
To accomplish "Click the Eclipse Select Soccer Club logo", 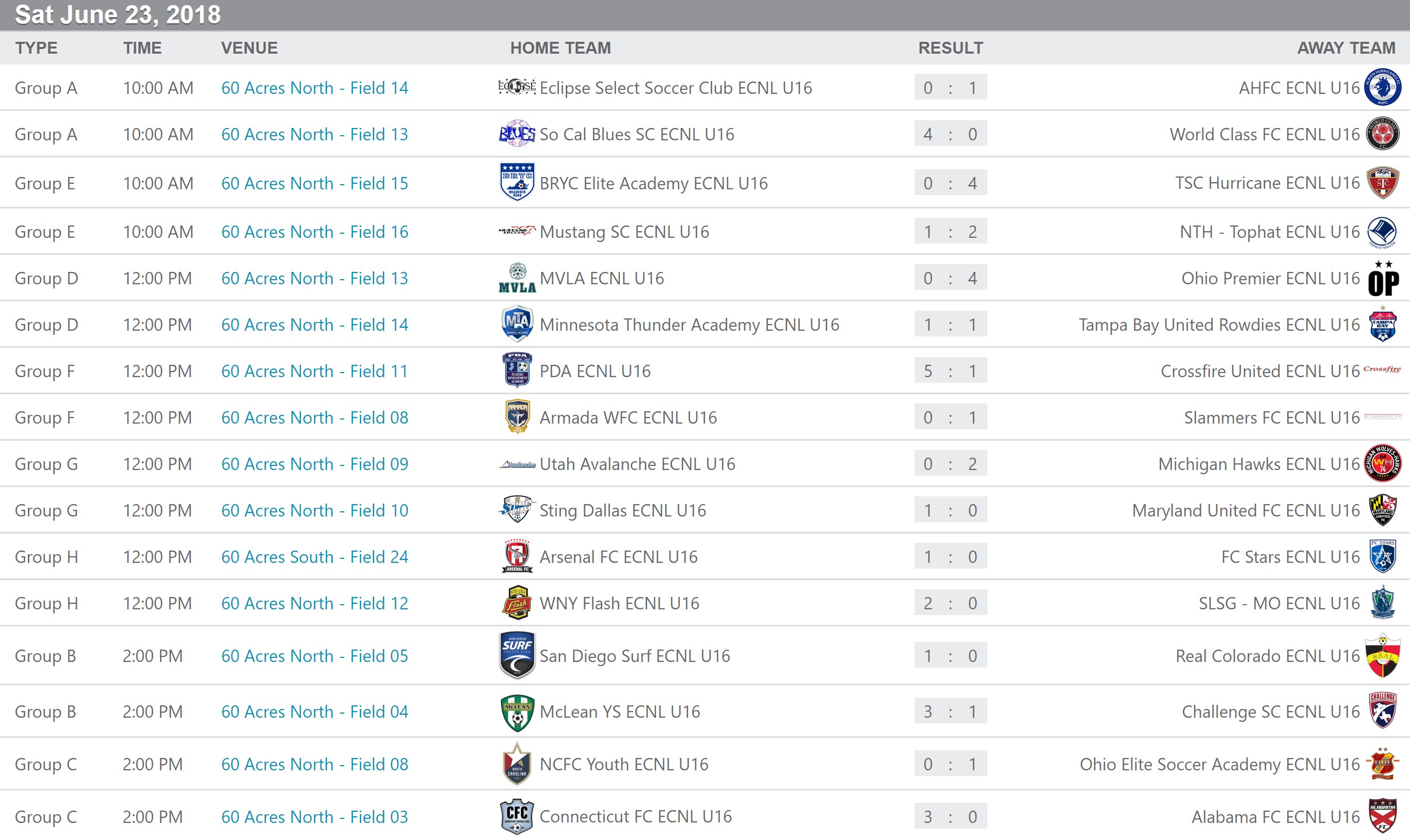I will pyautogui.click(x=517, y=87).
